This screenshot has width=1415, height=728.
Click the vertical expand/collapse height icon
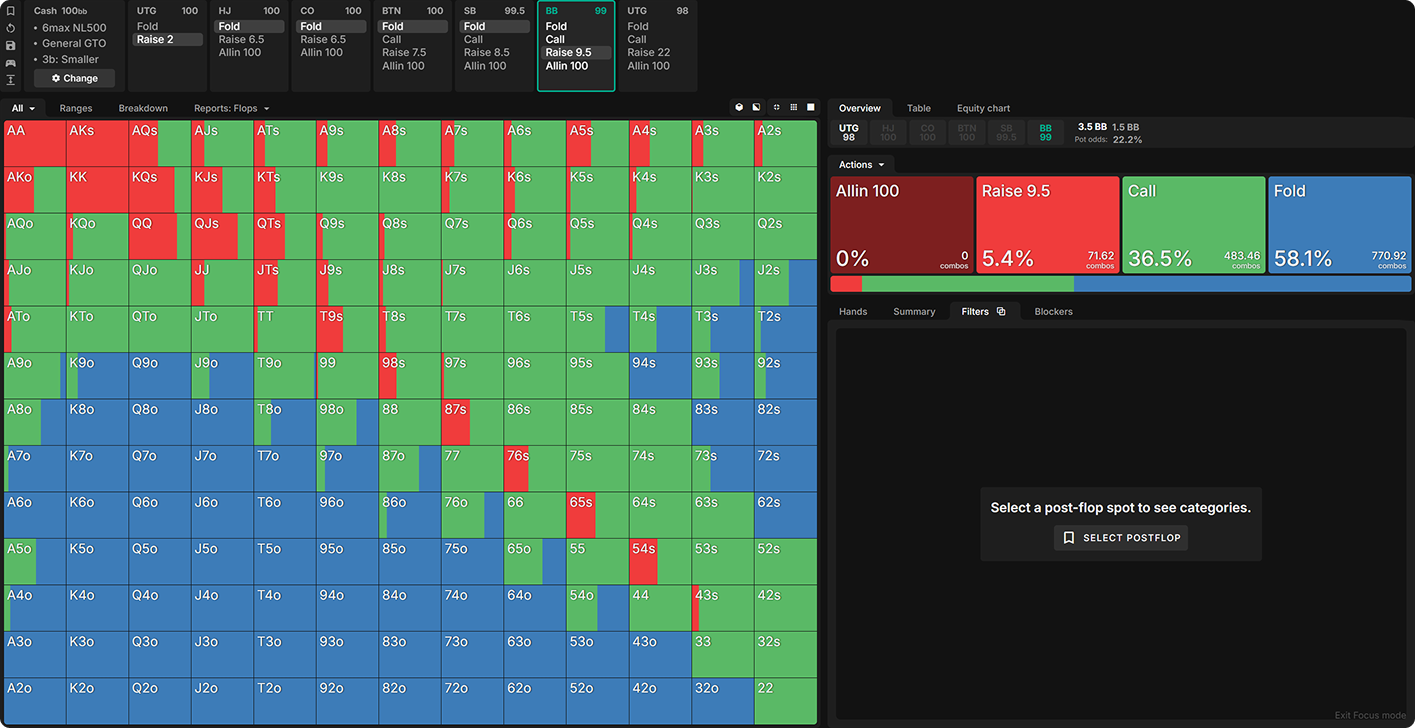tap(10, 79)
